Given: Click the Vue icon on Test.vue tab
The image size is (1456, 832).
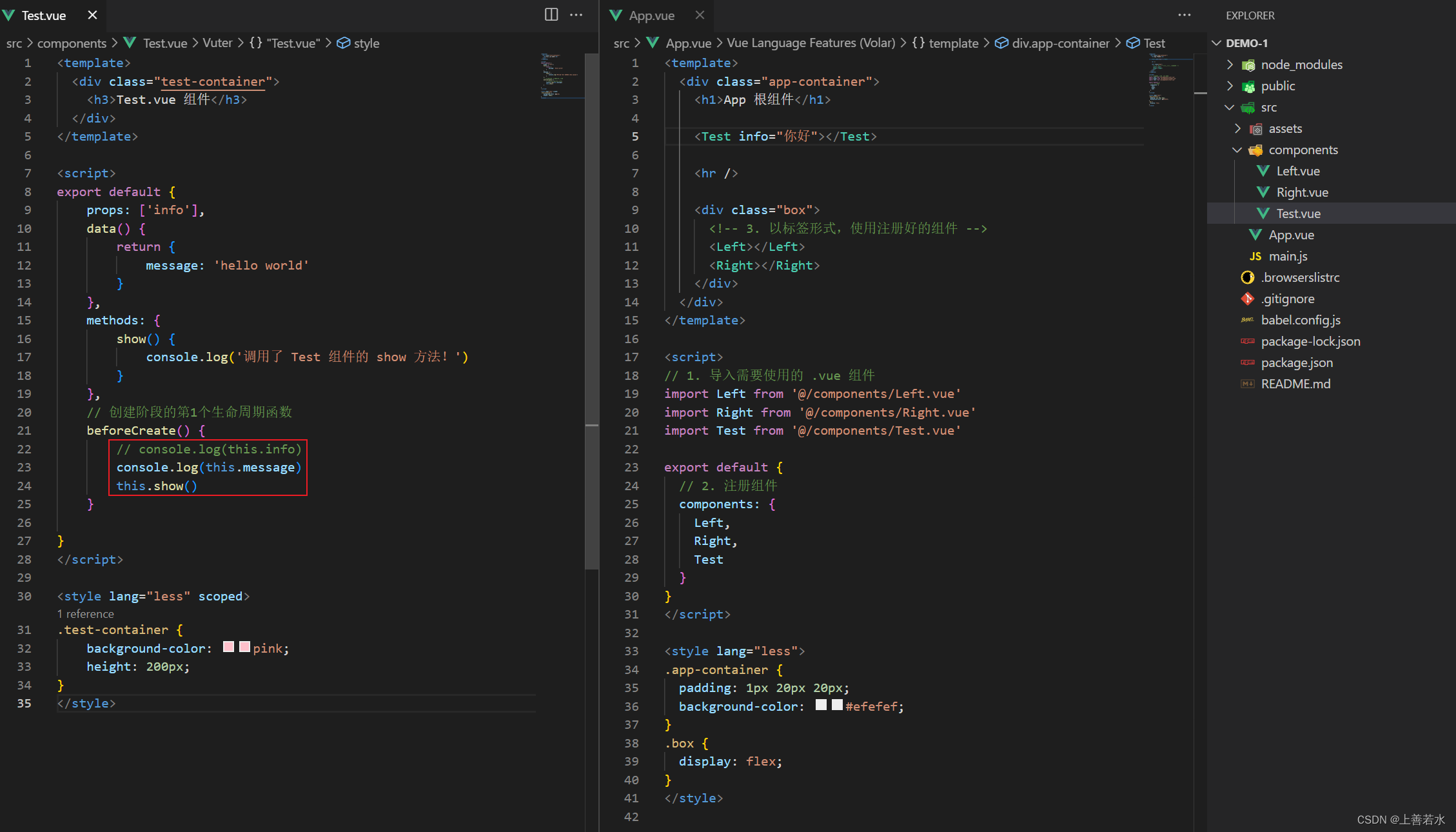Looking at the screenshot, I should (9, 15).
